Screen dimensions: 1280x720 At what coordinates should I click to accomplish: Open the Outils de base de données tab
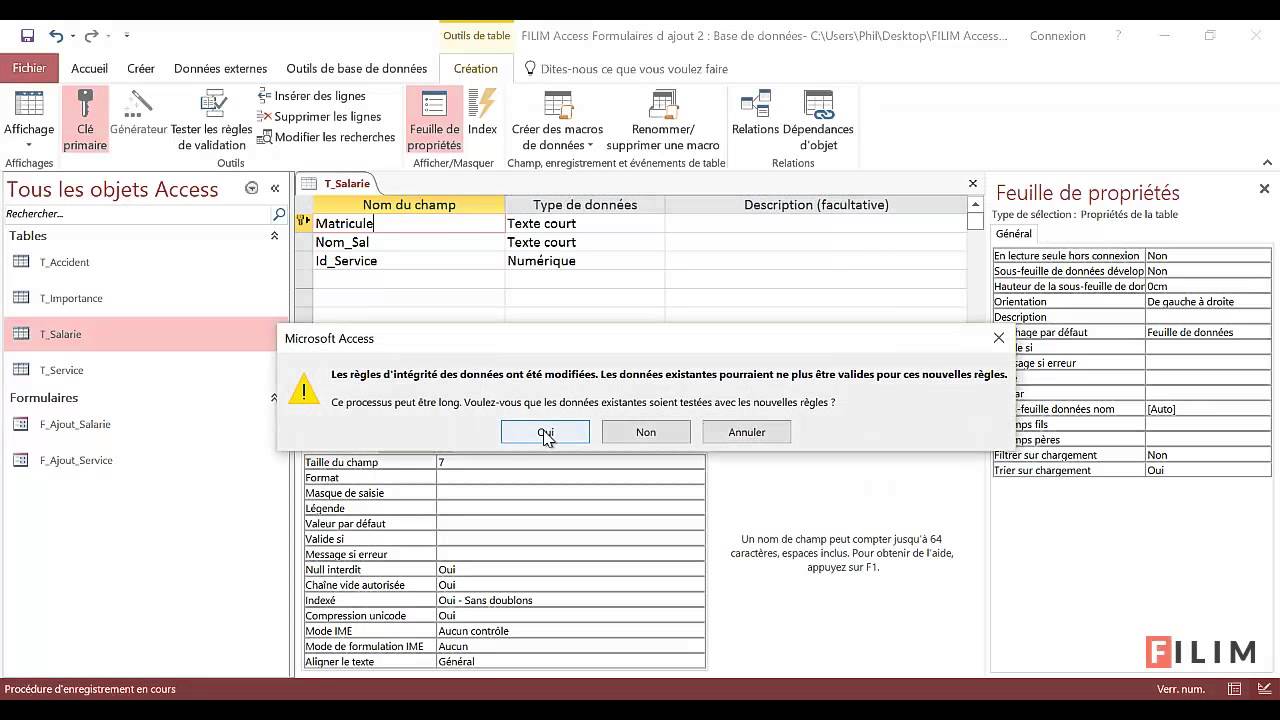(x=357, y=69)
